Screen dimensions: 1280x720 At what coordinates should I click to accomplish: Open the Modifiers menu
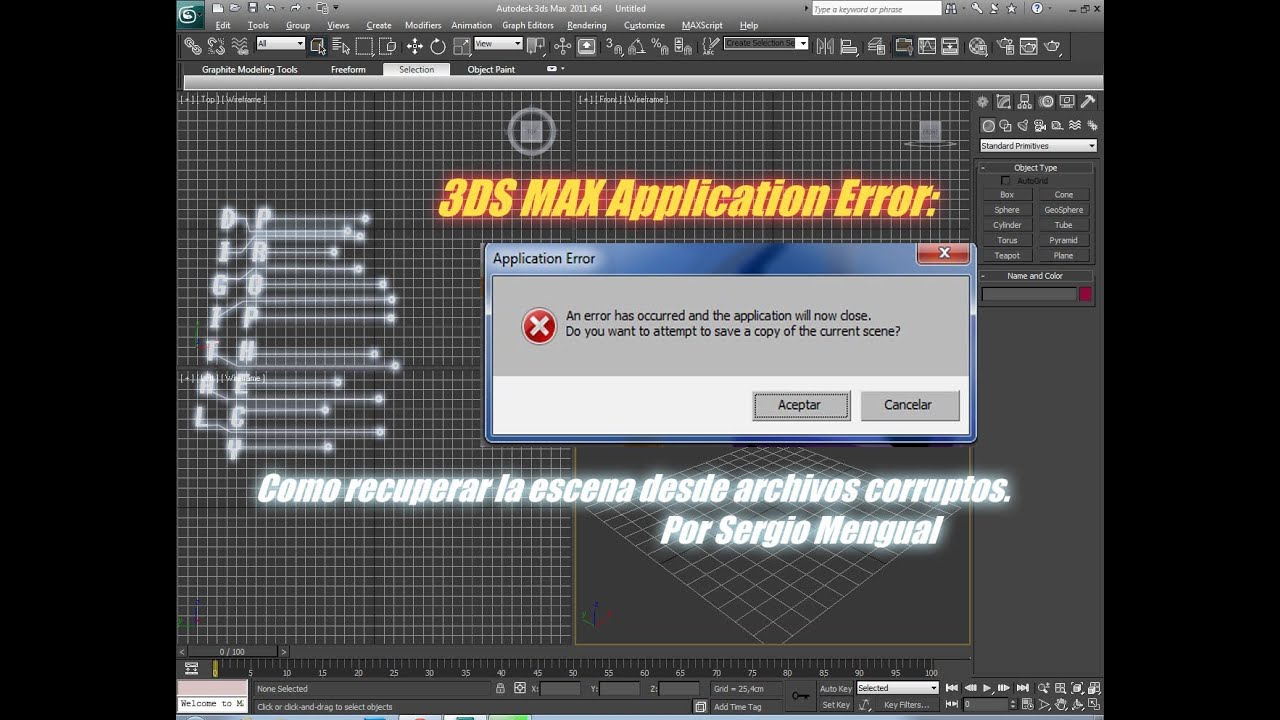(x=423, y=26)
